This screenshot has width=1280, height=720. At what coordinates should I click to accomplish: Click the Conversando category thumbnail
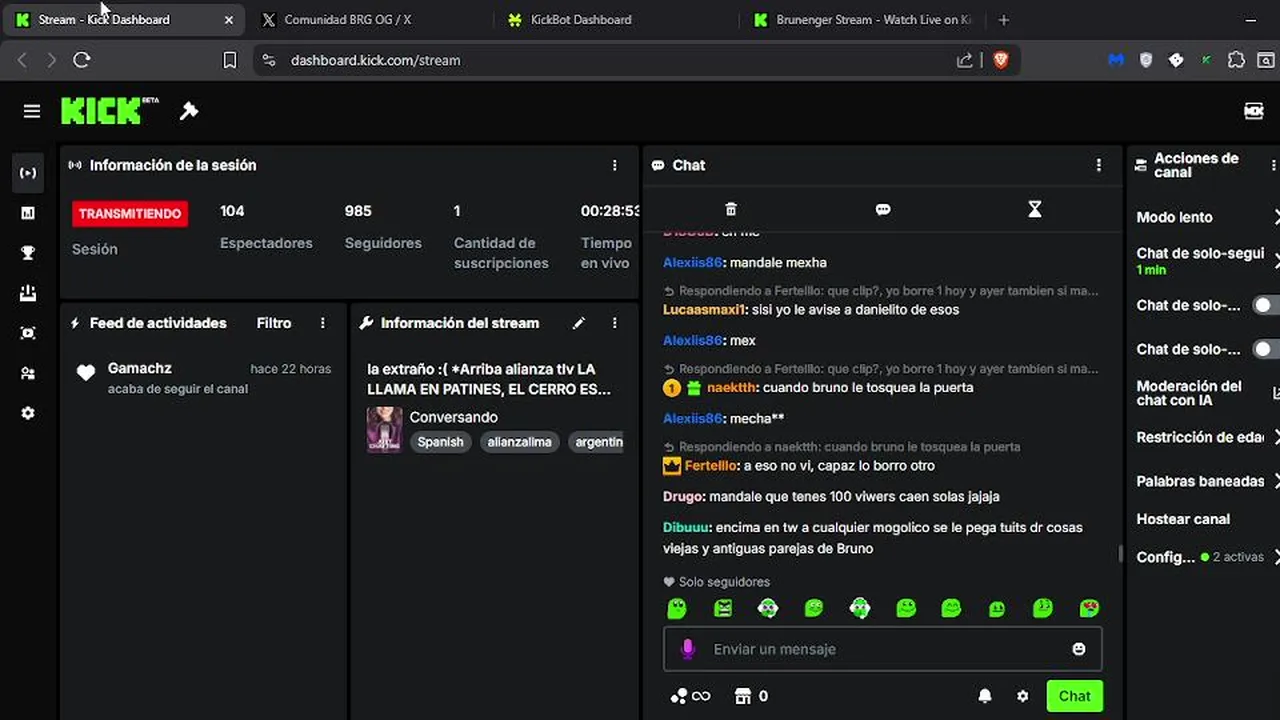(384, 429)
